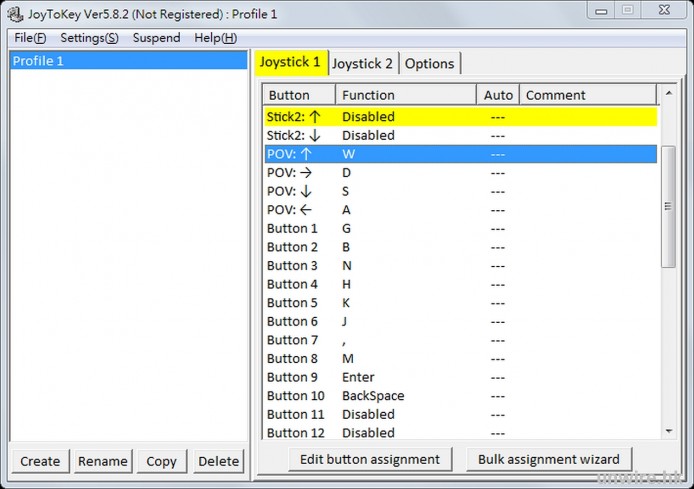Click the JoyToKey app icon in title bar
Image resolution: width=694 pixels, height=489 pixels.
coord(15,14)
